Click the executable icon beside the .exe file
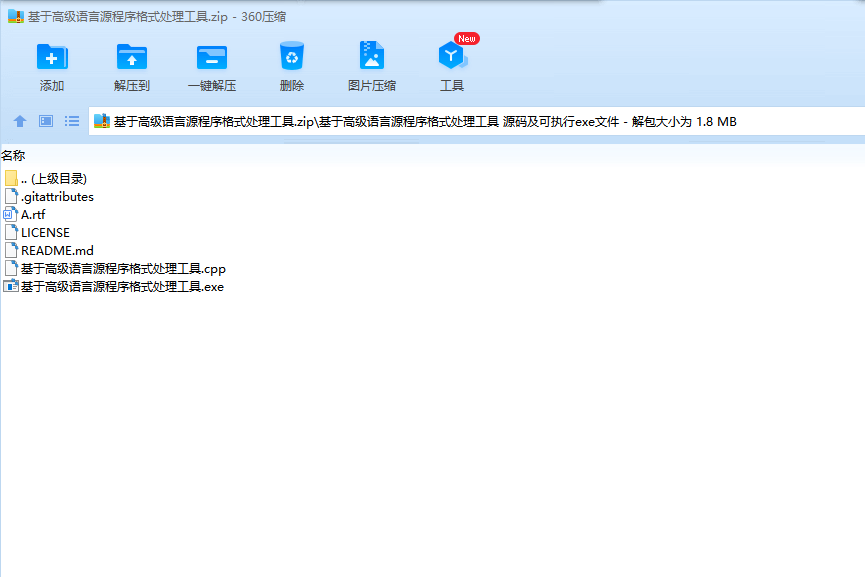 point(11,286)
